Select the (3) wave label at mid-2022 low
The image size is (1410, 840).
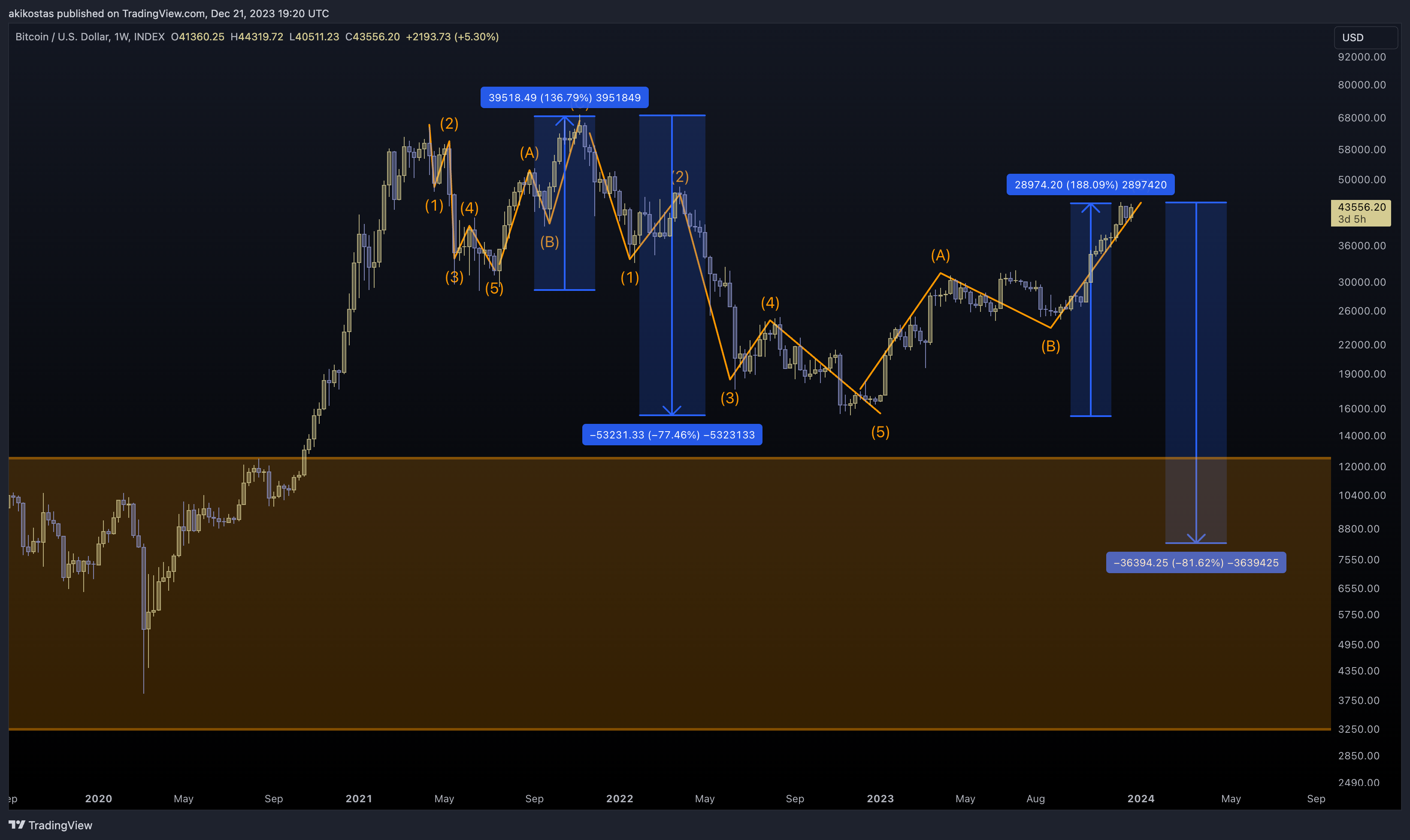click(x=729, y=399)
